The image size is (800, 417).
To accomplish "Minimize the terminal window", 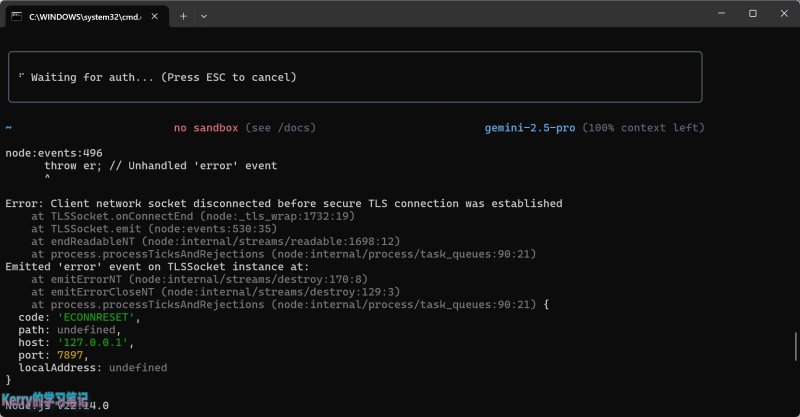I will 721,14.
